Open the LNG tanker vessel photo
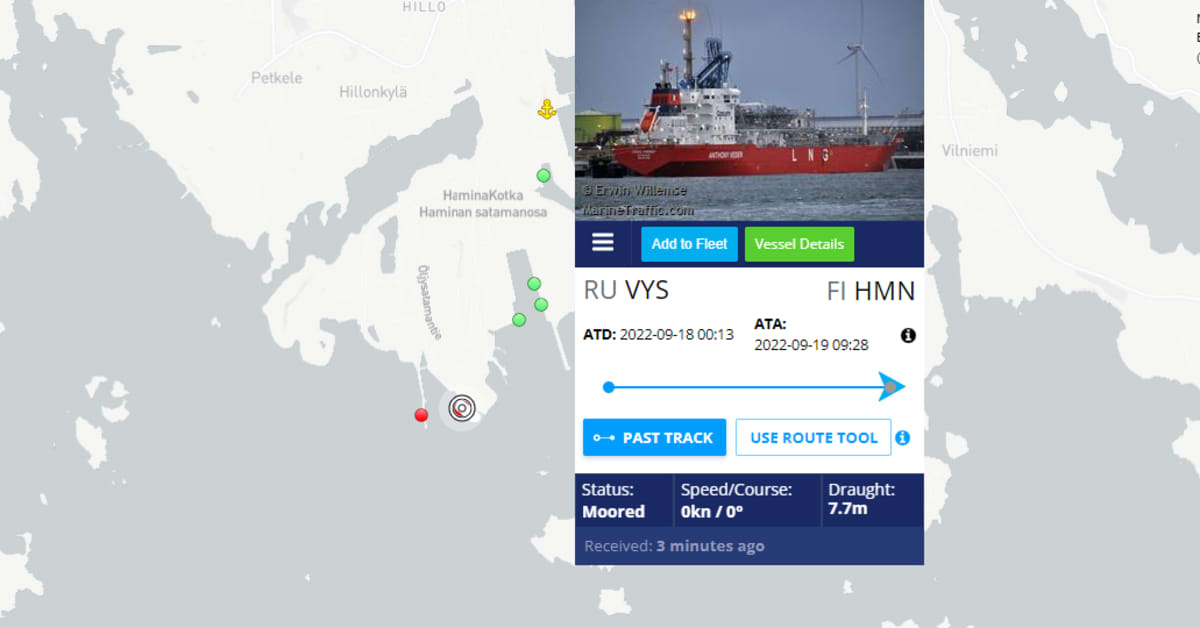The image size is (1200, 628). pos(749,110)
